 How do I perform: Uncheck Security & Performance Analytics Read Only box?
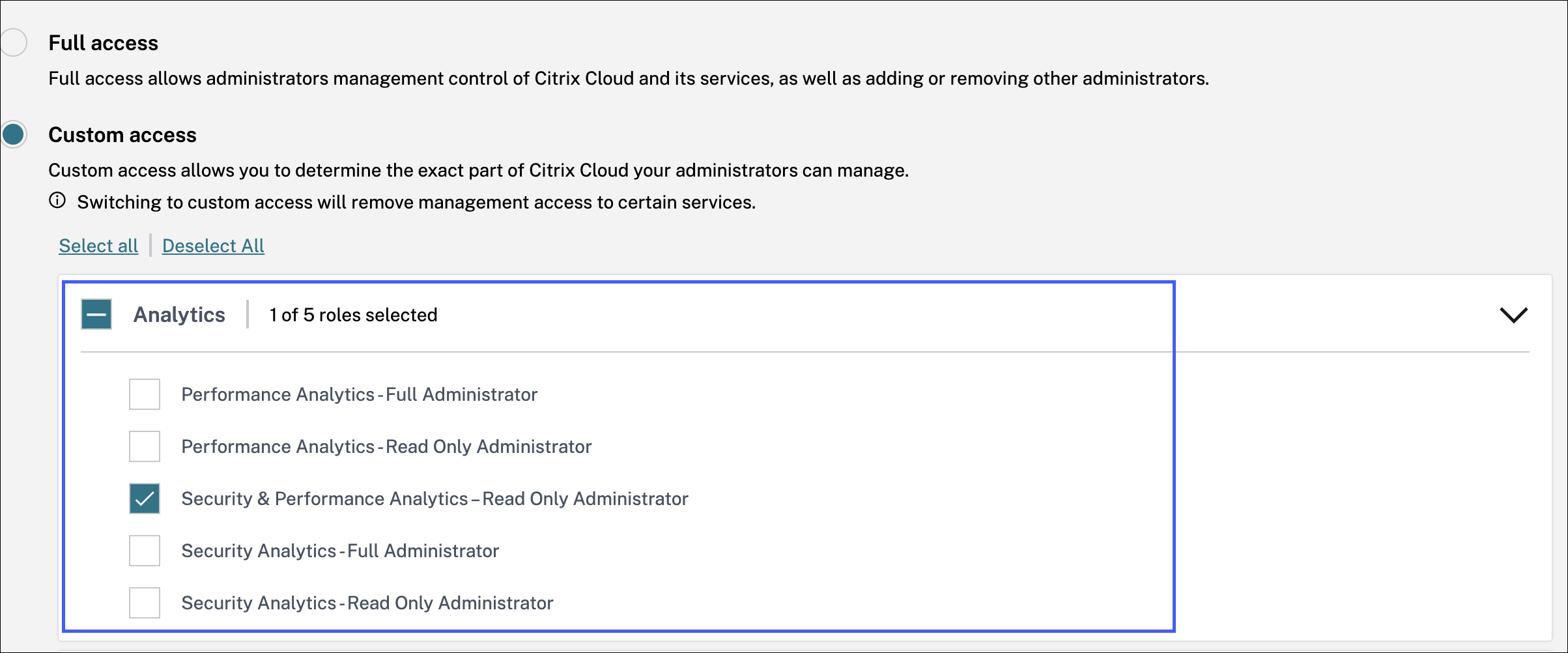coord(145,499)
